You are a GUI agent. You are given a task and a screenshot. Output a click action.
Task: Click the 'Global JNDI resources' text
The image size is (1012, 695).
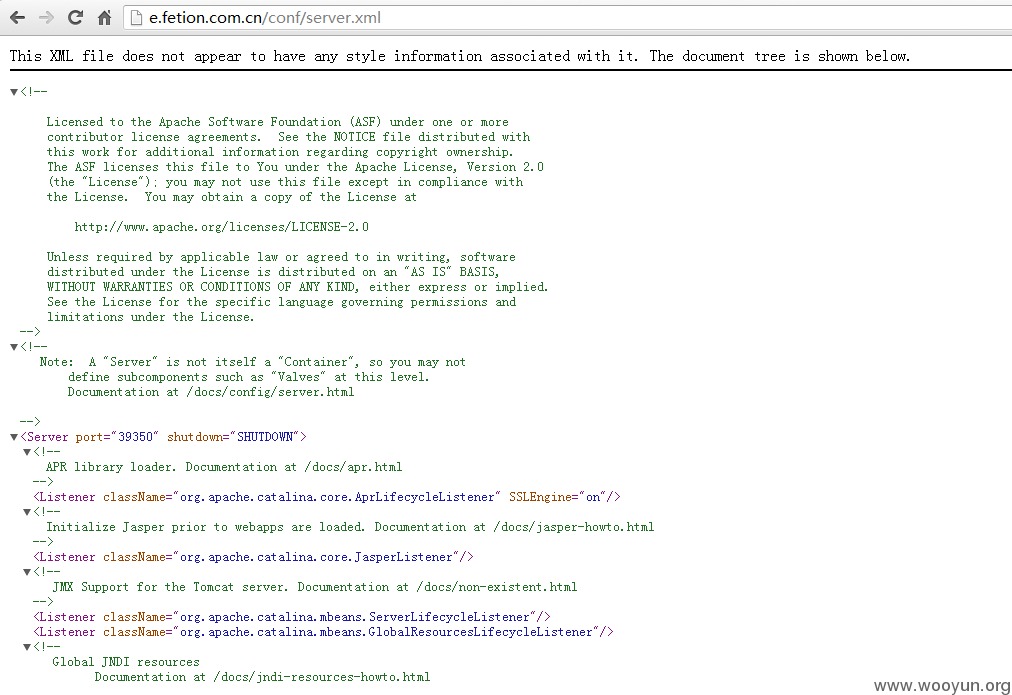click(x=126, y=662)
